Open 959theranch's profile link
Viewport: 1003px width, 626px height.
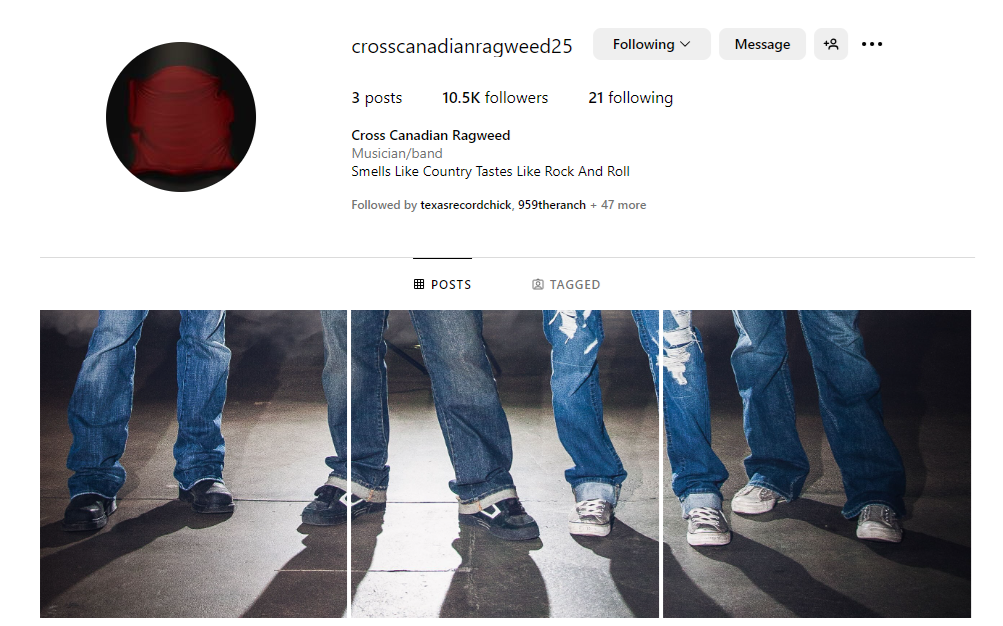(551, 205)
